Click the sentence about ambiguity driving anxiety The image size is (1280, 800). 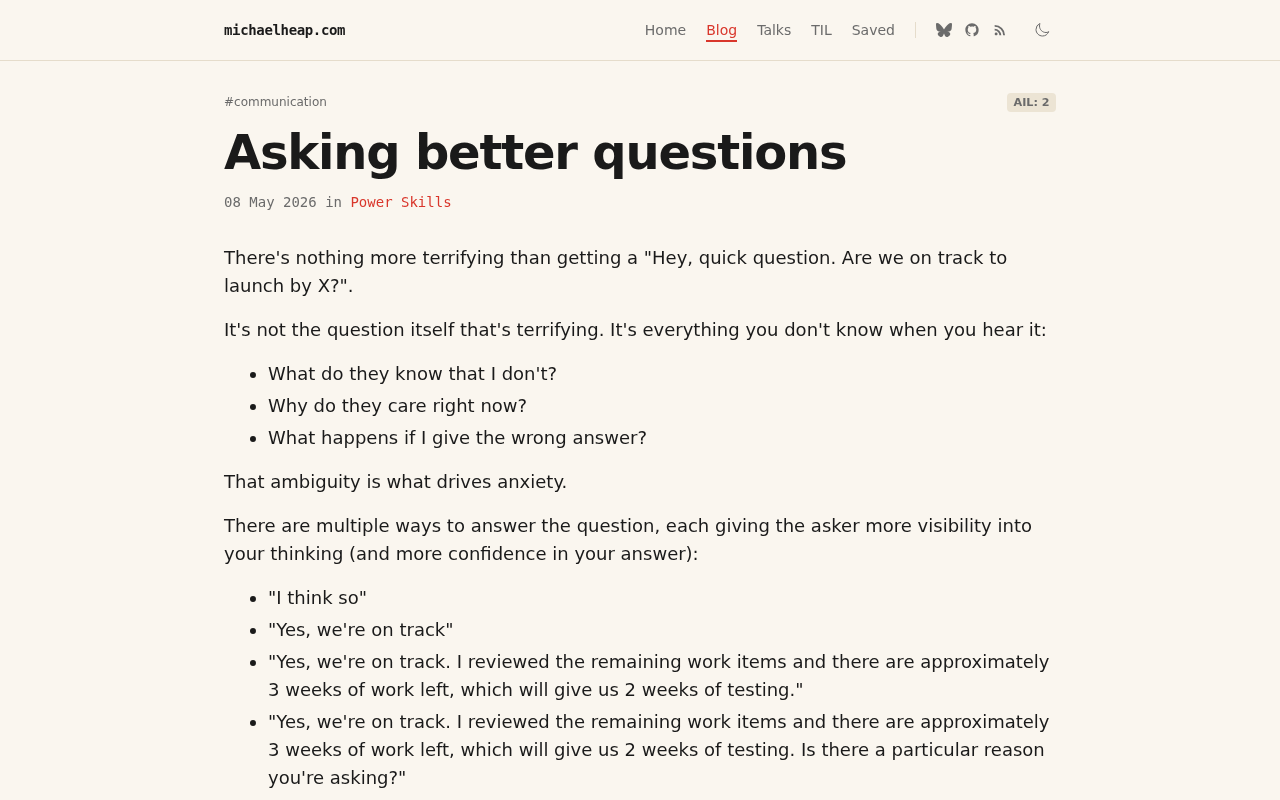click(x=395, y=482)
